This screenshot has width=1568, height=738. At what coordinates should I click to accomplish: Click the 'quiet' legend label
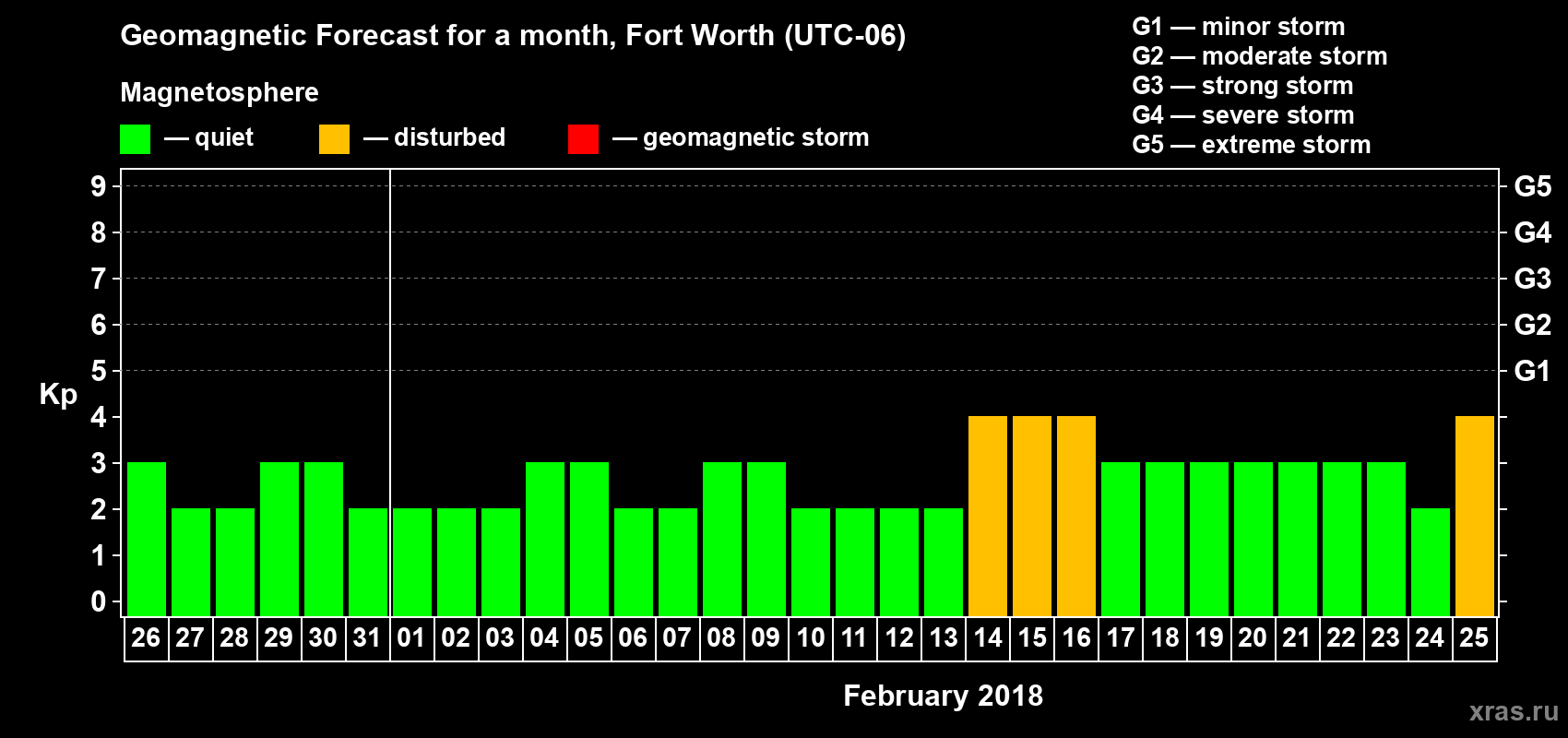(x=224, y=137)
